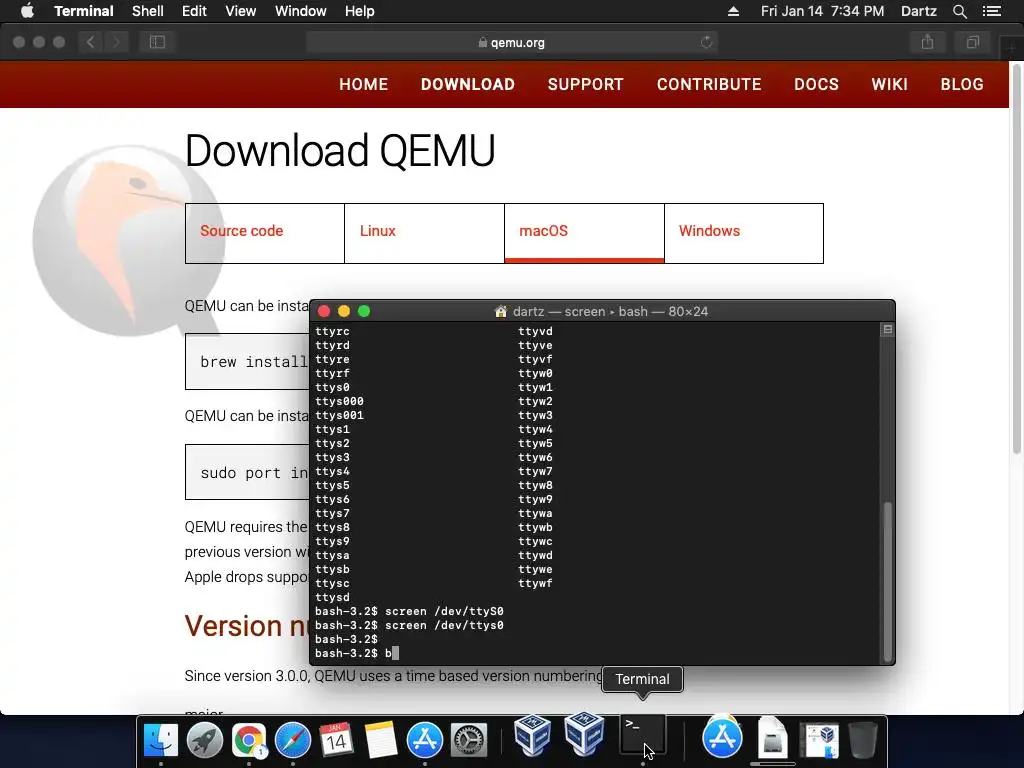Split the Terminal pane with corner icon
This screenshot has width=1024, height=768.
click(888, 329)
